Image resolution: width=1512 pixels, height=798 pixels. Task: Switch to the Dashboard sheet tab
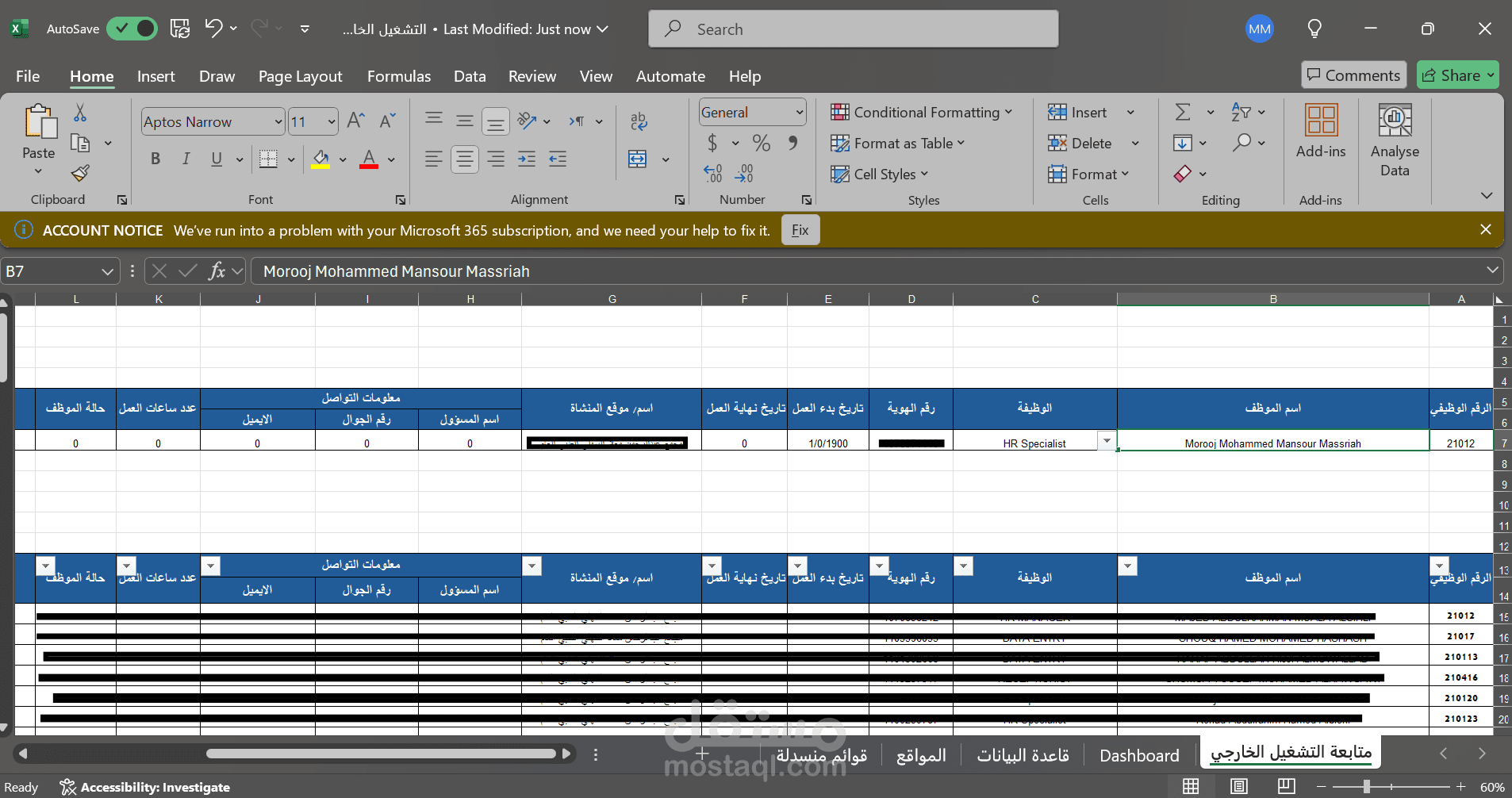tap(1139, 755)
